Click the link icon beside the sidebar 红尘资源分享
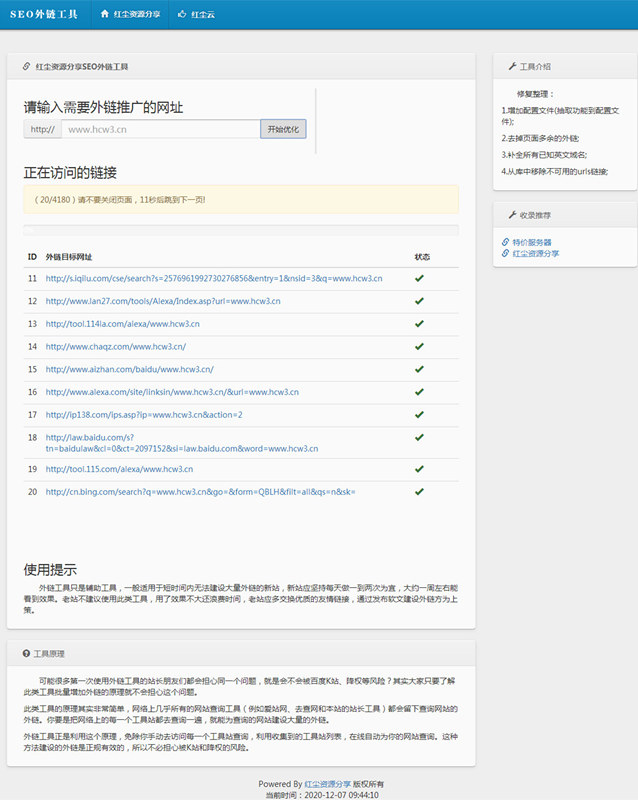Viewport: 638px width, 800px height. [505, 253]
